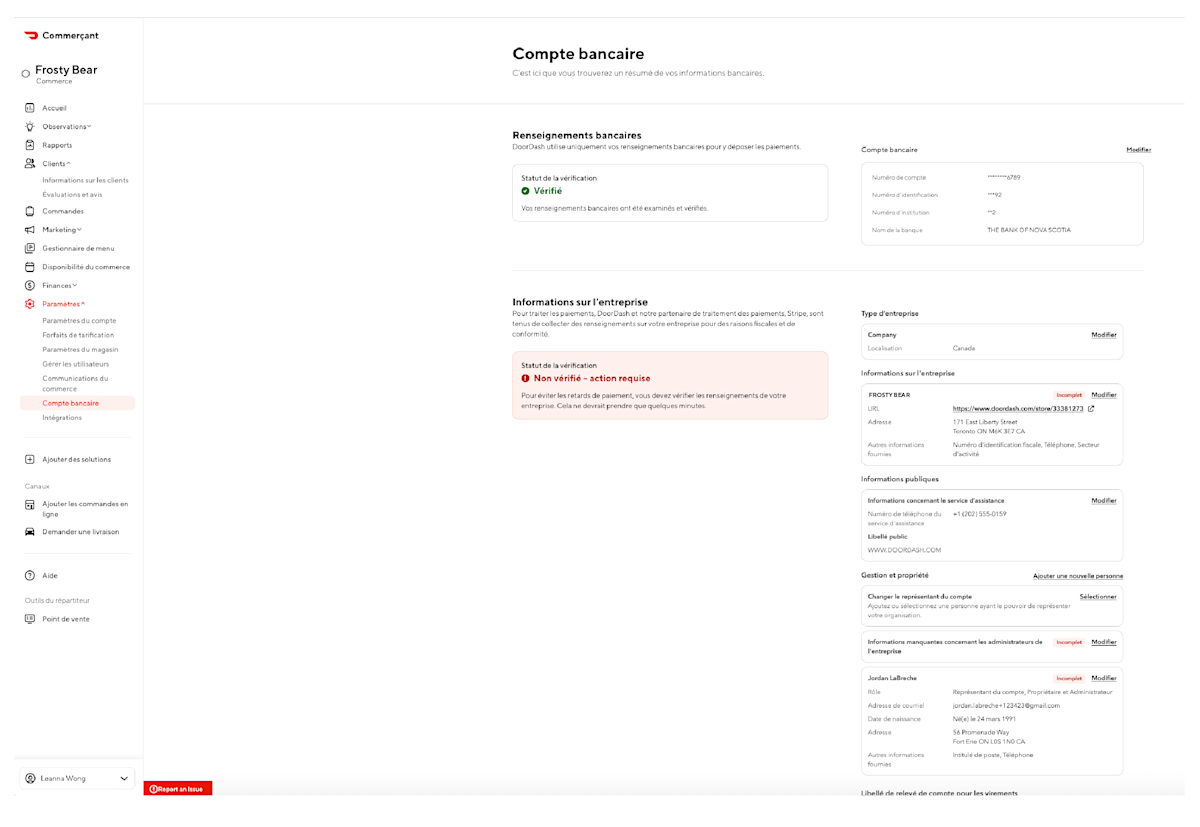Viewport: 1200px width, 827px height.
Task: Click the Report an Issue button
Action: coord(178,788)
